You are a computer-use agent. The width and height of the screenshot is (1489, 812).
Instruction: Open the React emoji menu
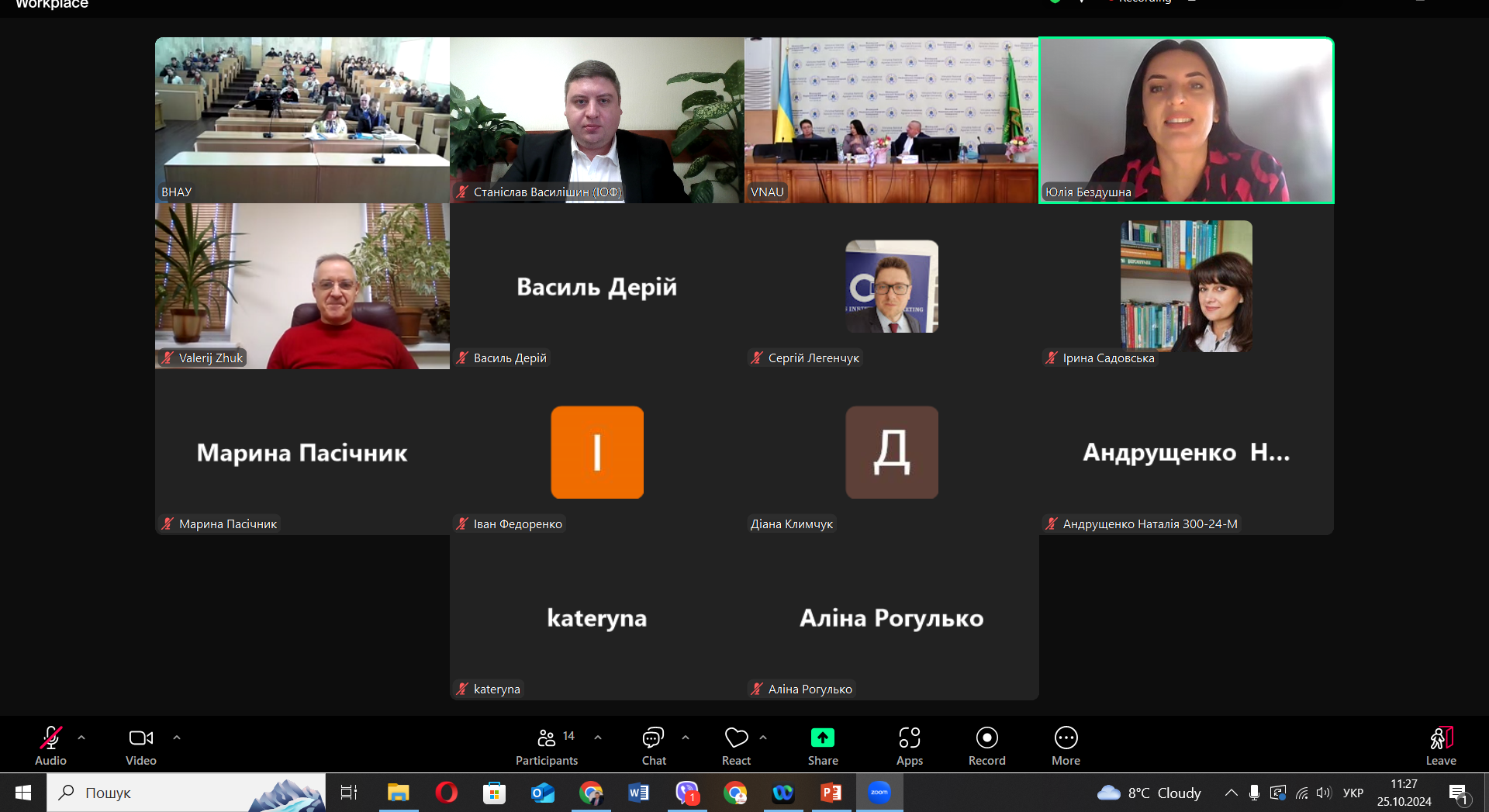(736, 746)
